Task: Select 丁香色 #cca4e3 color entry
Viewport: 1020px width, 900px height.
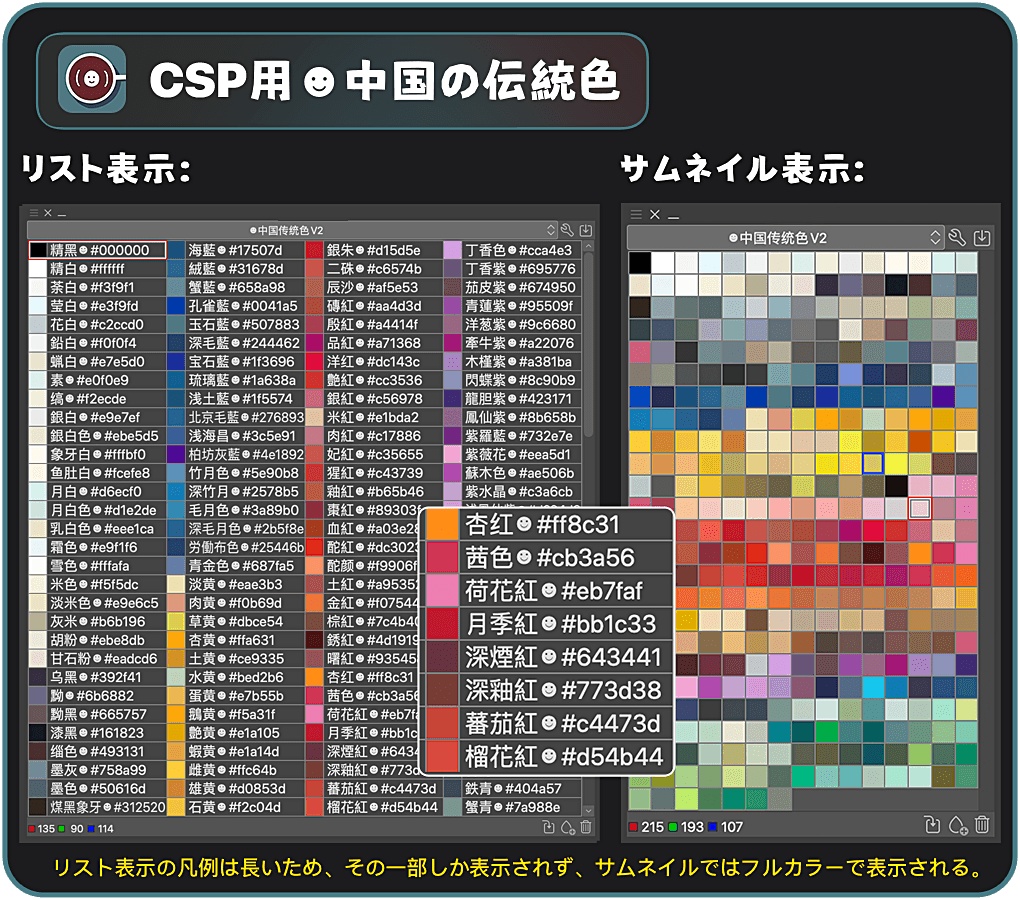Action: 512,250
